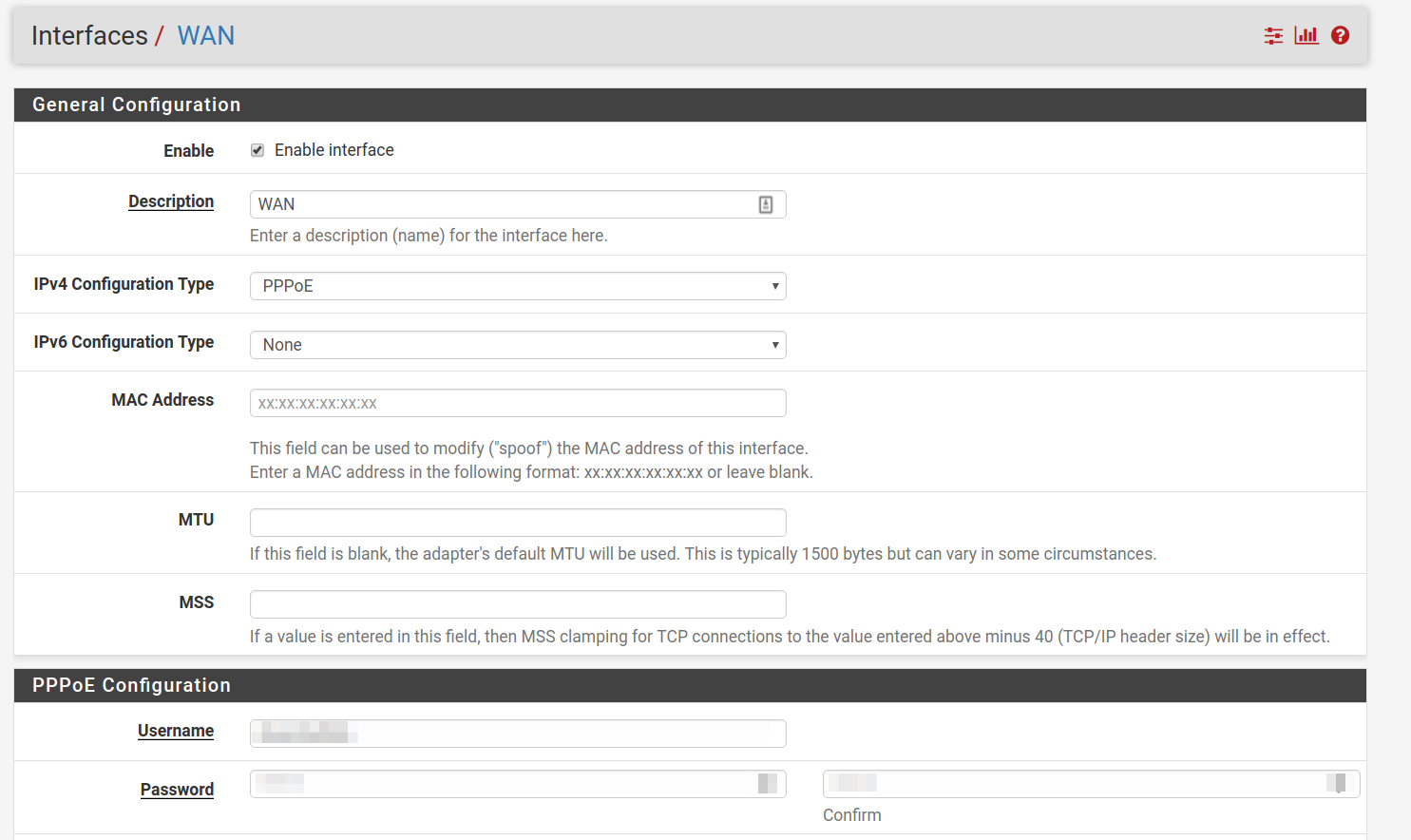Click the underlined Username label

(176, 731)
